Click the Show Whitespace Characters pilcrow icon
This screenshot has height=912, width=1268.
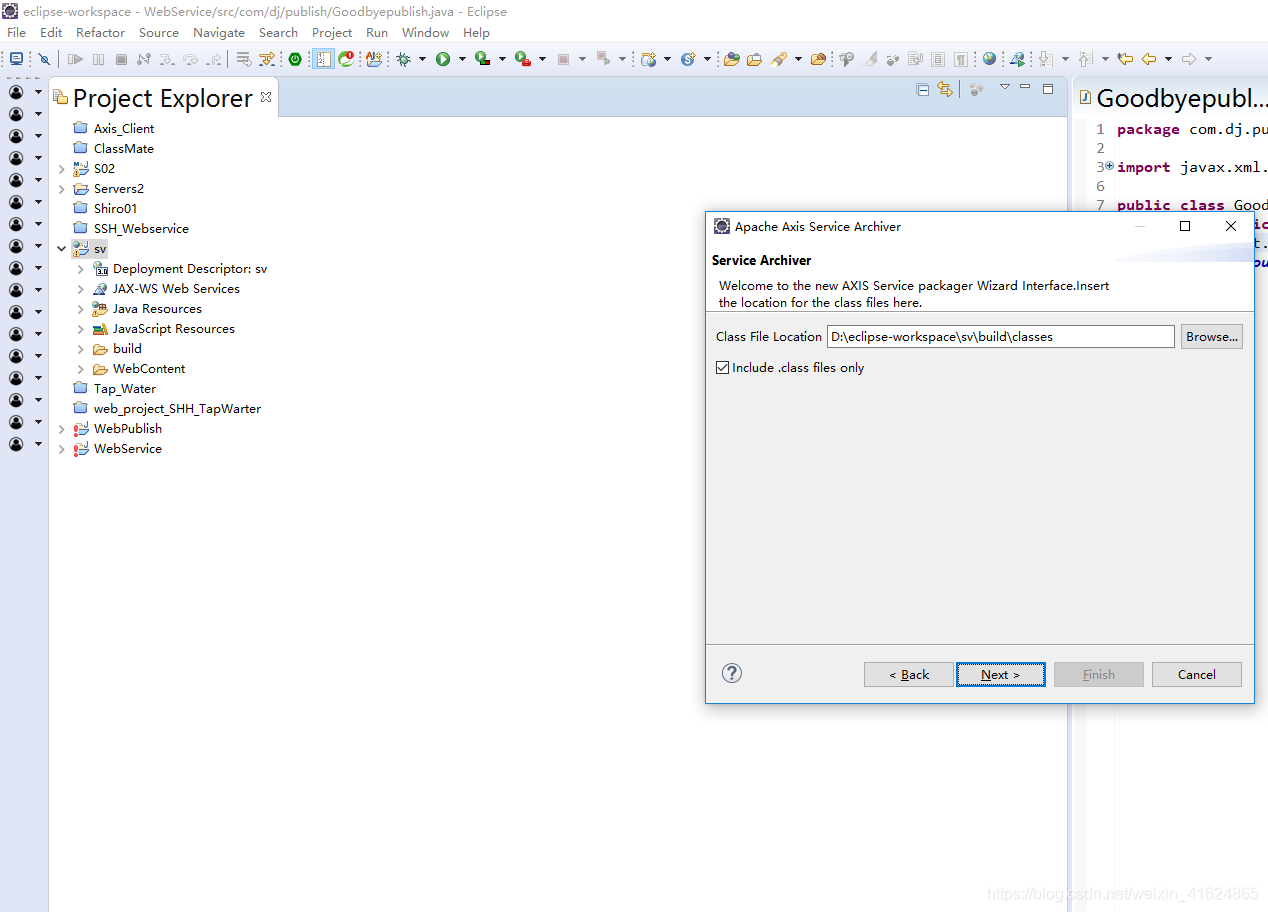(x=960, y=59)
